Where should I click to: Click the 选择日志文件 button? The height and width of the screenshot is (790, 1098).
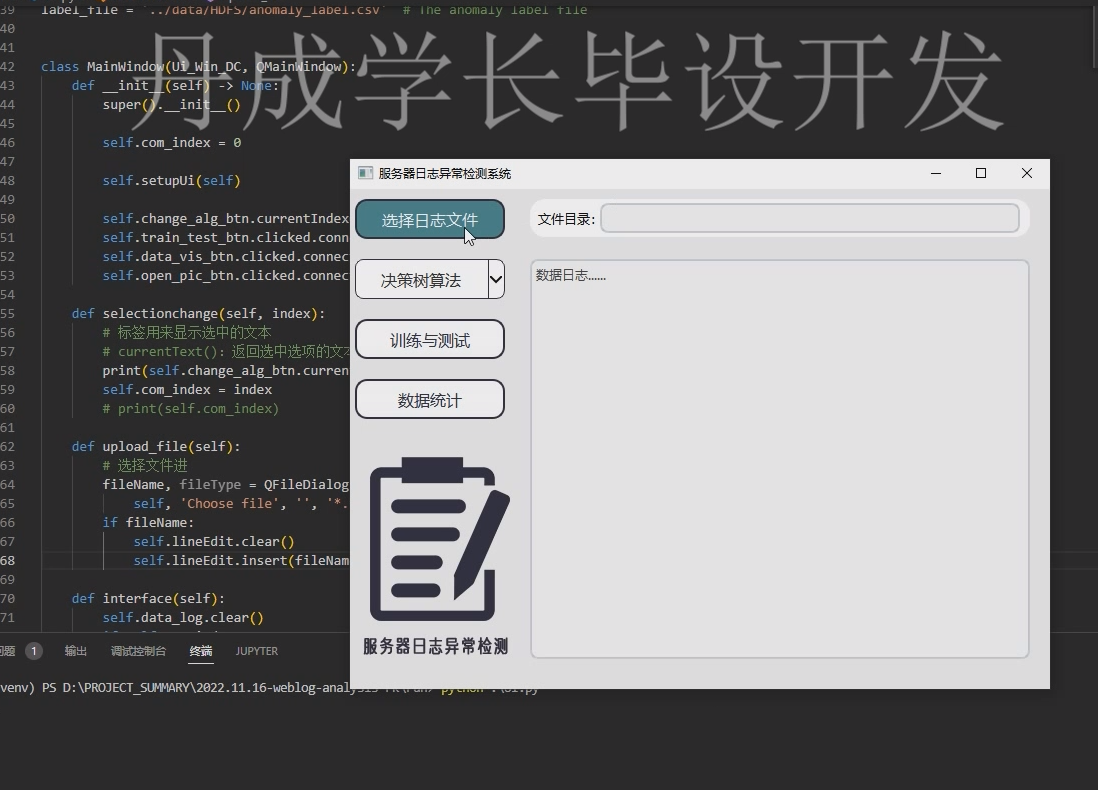430,220
